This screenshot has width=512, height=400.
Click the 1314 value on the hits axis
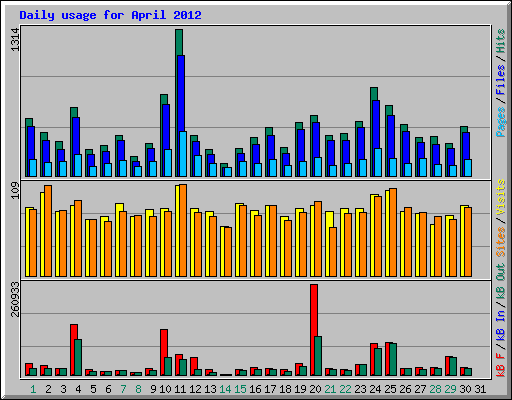coord(15,40)
